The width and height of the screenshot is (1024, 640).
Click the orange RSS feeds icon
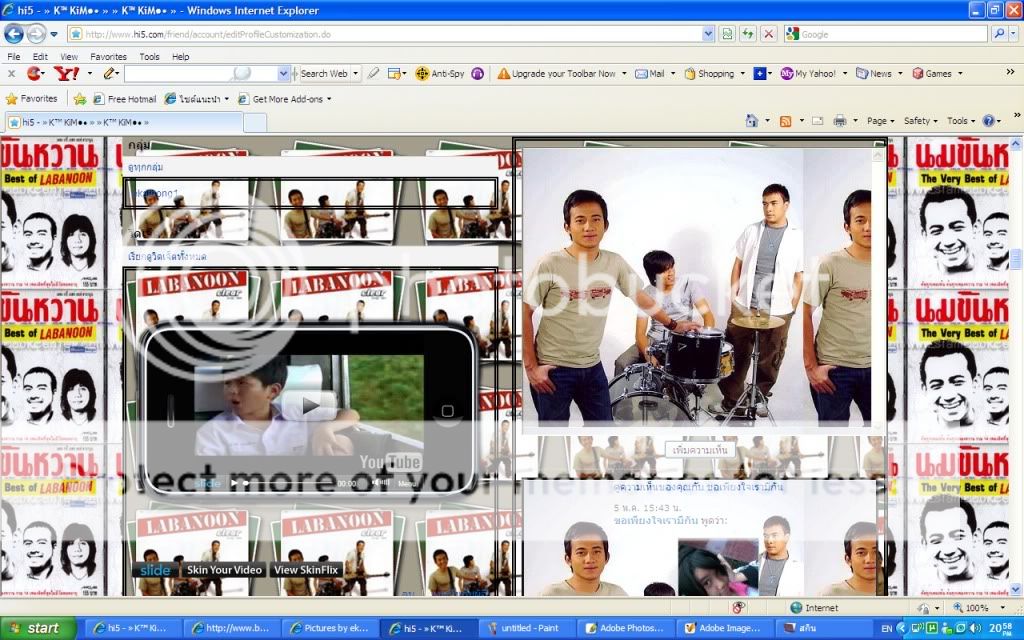(786, 121)
